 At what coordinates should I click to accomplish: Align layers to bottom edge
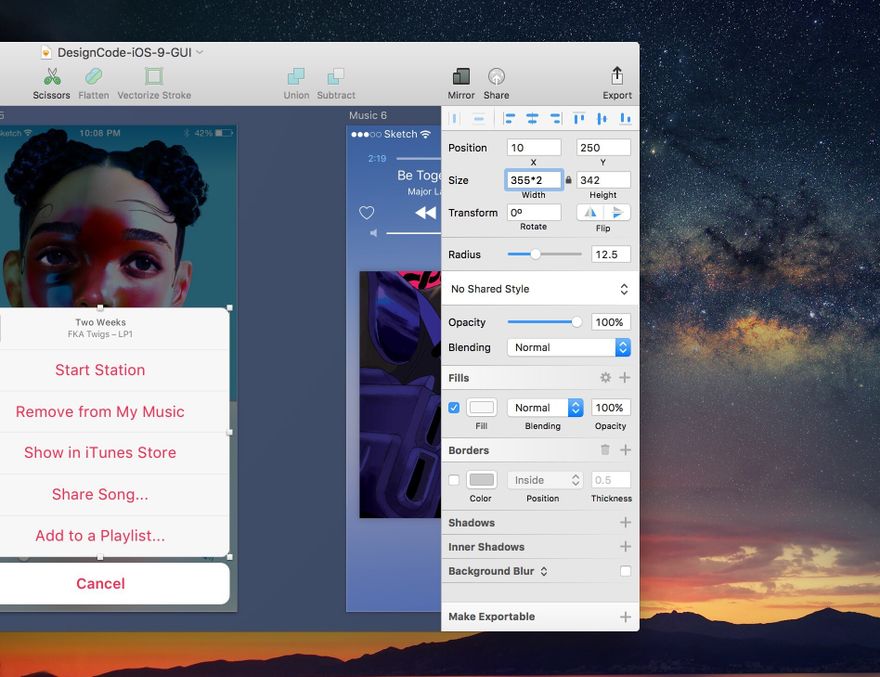point(625,118)
